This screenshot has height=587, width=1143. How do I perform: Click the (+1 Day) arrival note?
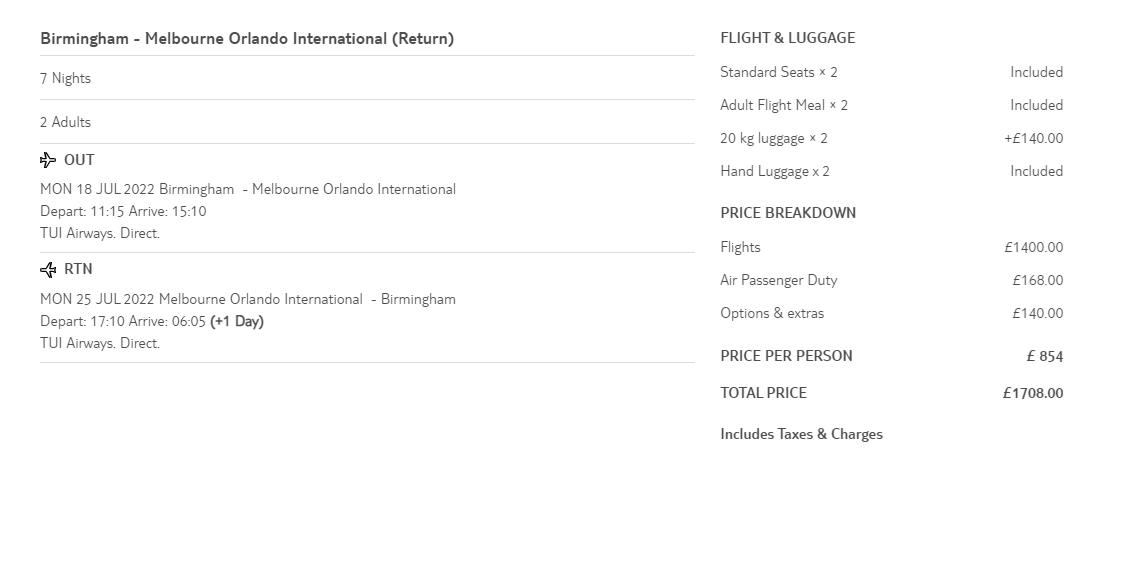tap(237, 322)
